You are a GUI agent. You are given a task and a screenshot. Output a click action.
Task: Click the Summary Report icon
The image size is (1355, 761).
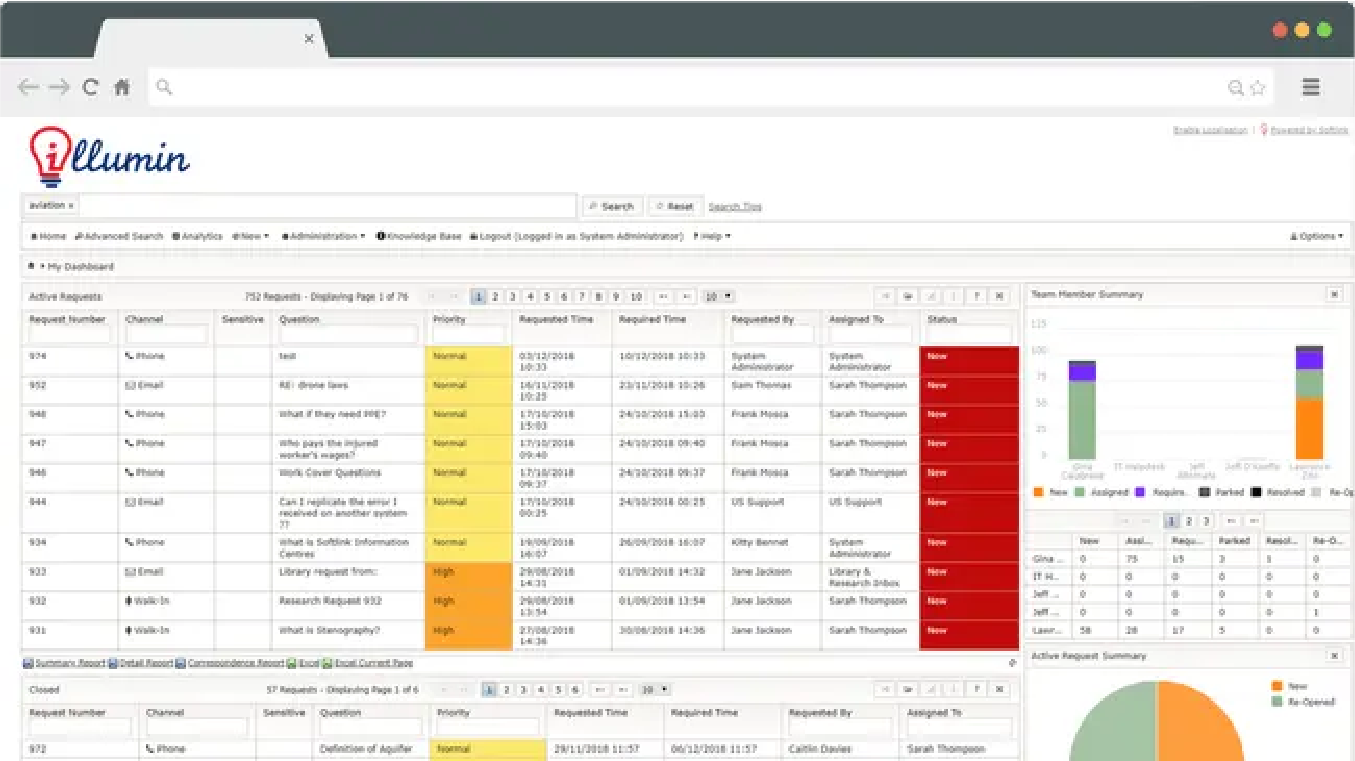tap(28, 663)
